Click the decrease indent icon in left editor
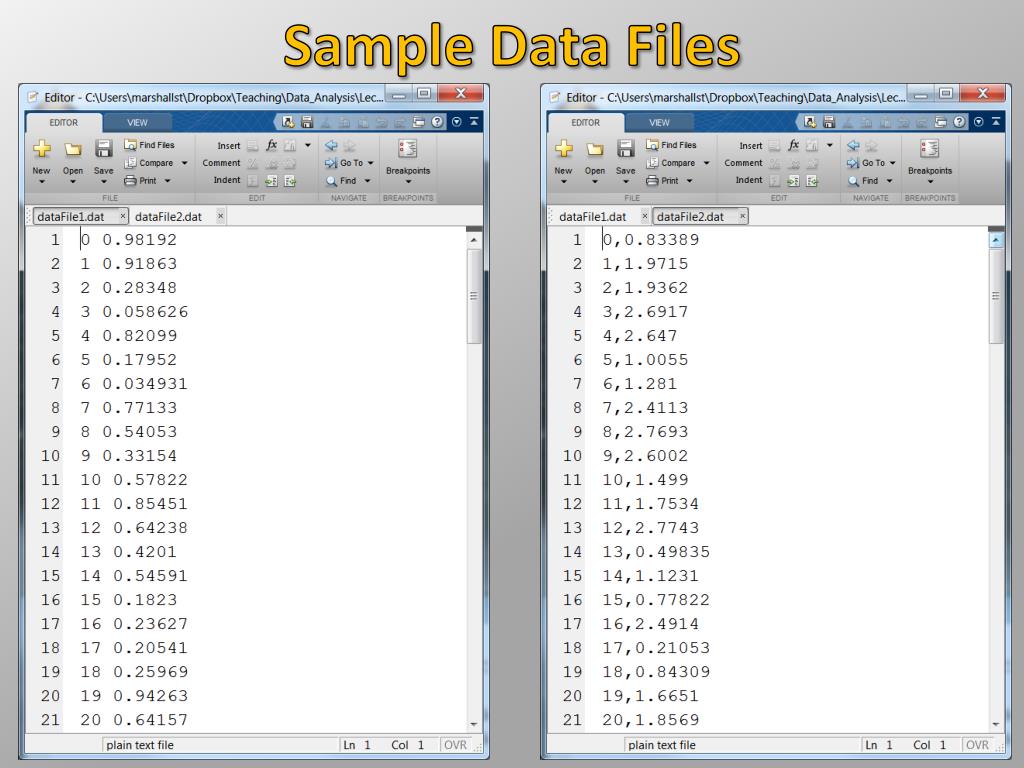Image resolution: width=1024 pixels, height=768 pixels. (x=290, y=181)
